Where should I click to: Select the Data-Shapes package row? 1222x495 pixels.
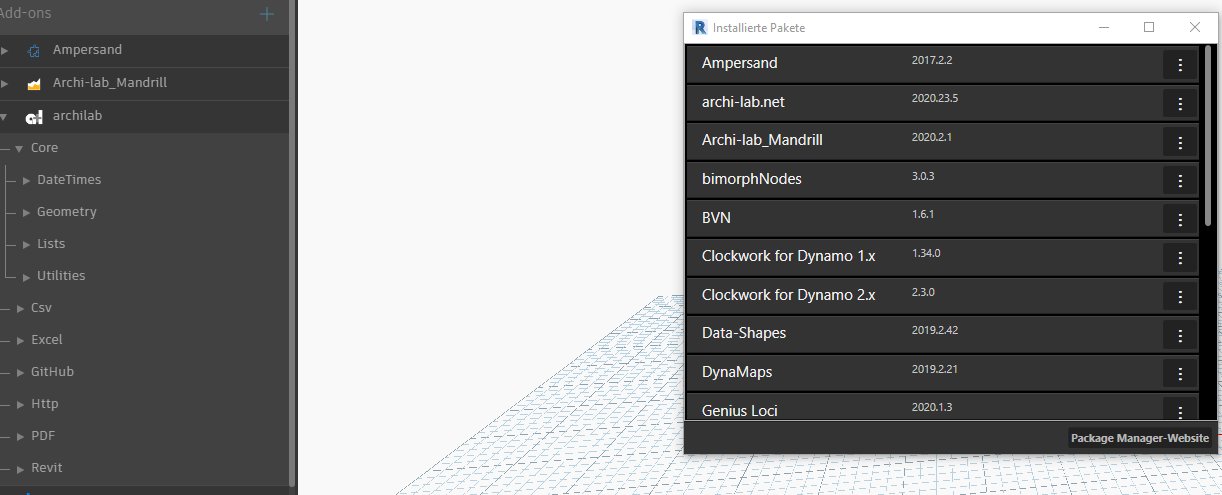pyautogui.click(x=943, y=335)
